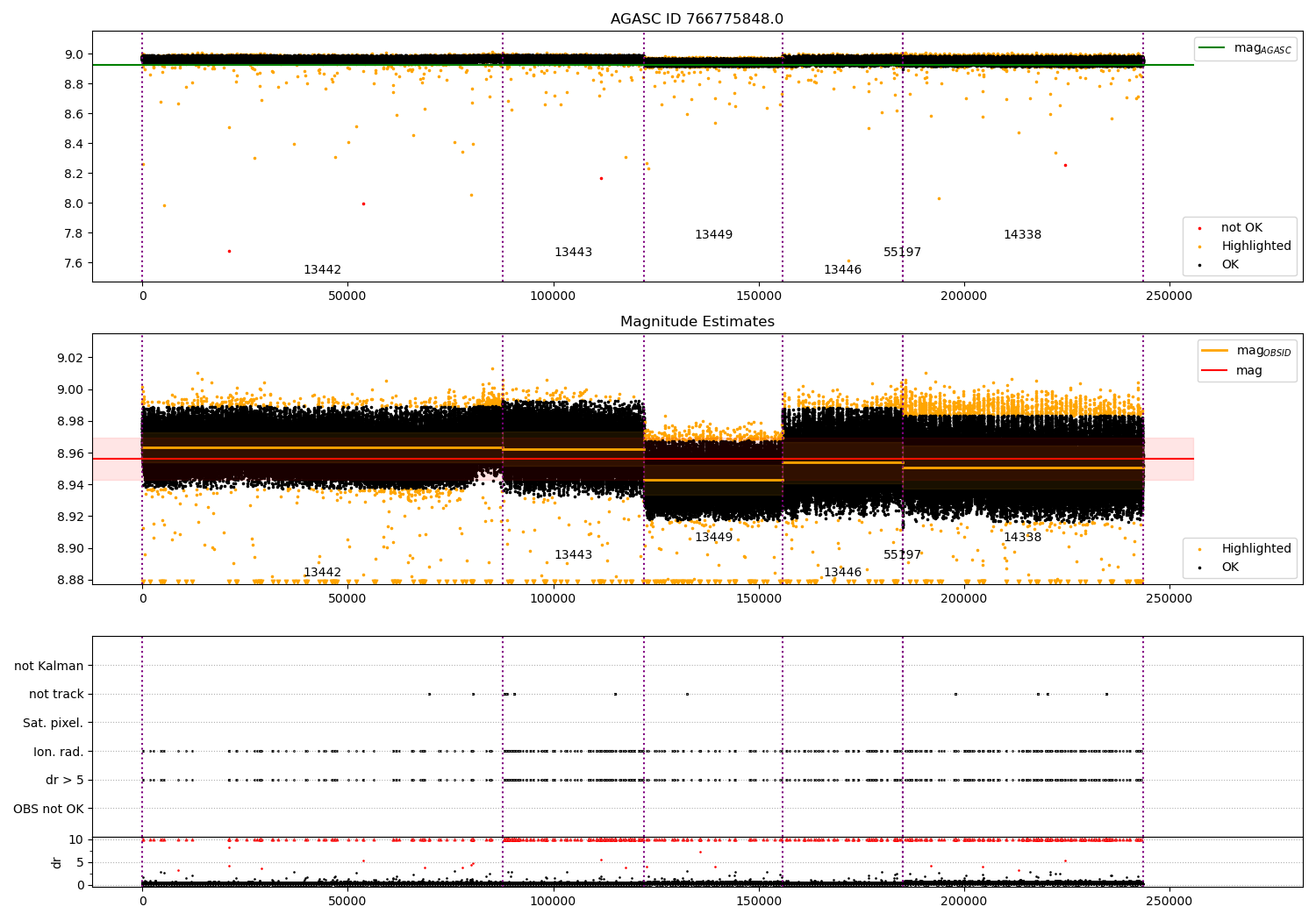Click the 'OBS not OK' axis label
1316x921 pixels.
[x=49, y=809]
